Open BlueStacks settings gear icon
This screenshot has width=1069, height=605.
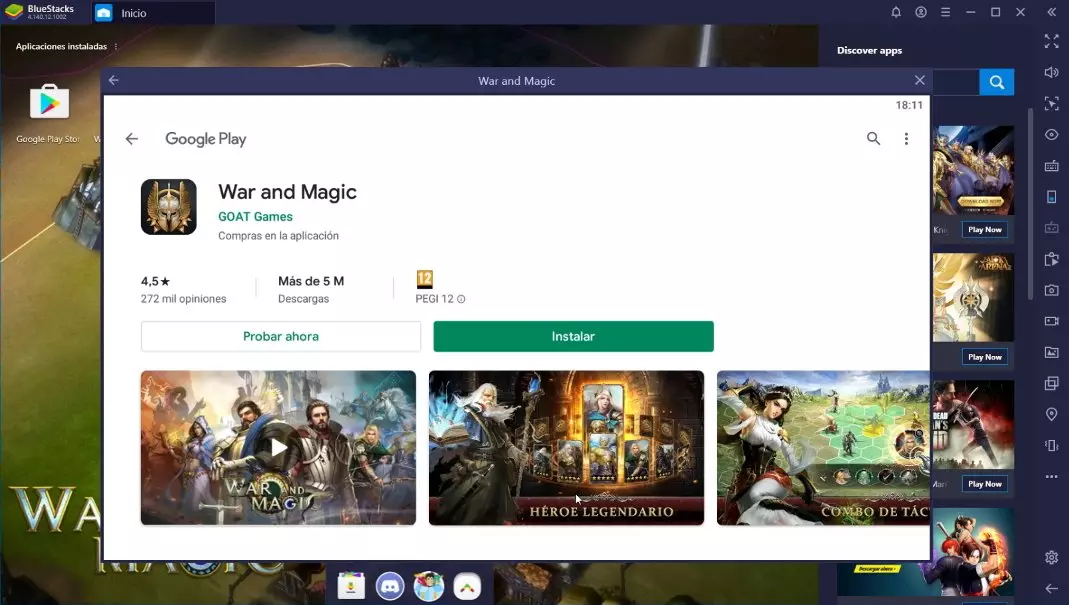coord(1051,557)
